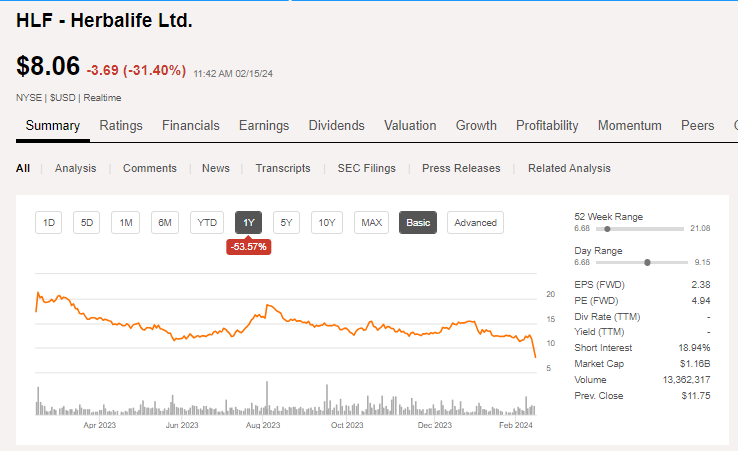This screenshot has width=738, height=451.
Task: Select the 1Y chart range
Action: [249, 223]
